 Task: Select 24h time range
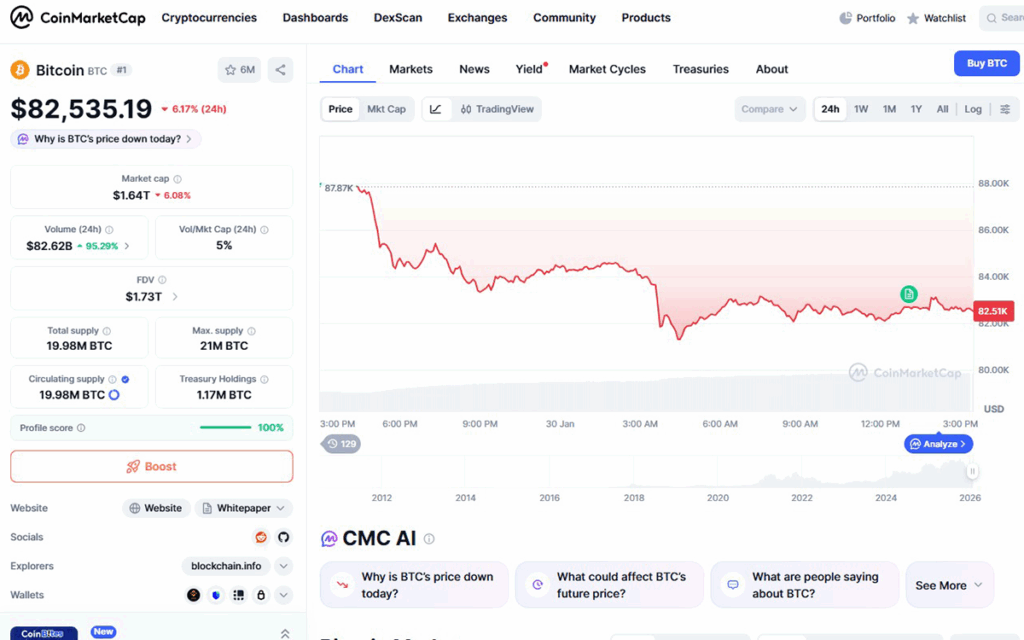(x=830, y=109)
